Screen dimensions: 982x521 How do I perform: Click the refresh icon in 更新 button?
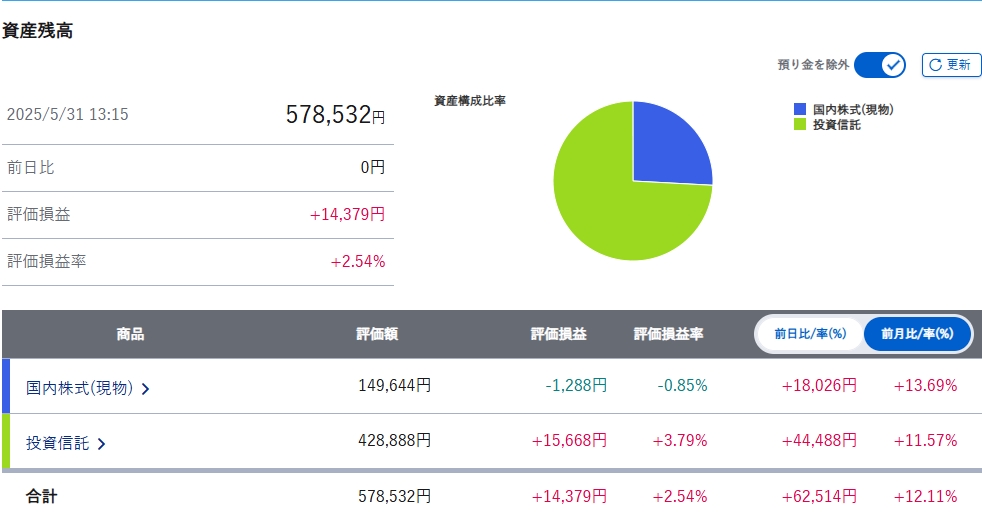pos(935,65)
